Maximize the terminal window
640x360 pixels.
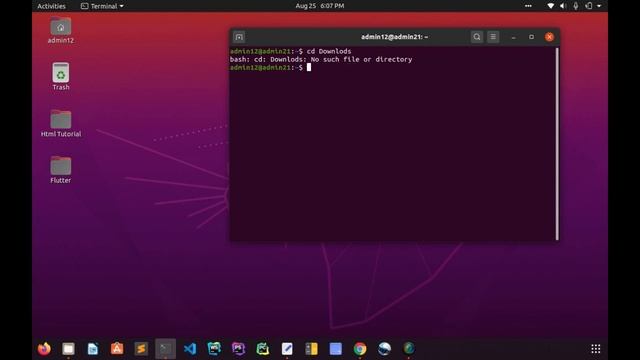click(531, 37)
